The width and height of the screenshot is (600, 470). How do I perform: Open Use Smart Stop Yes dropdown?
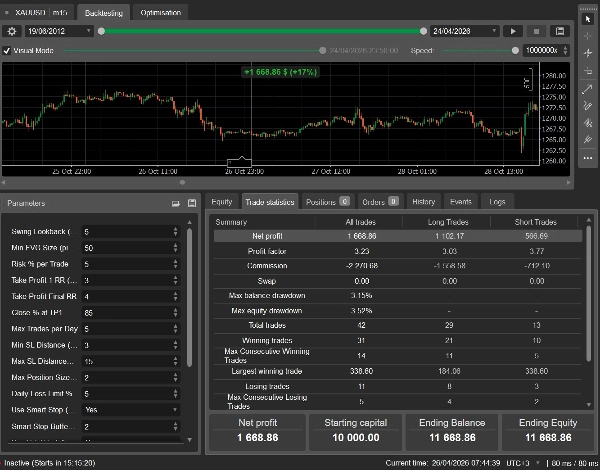pyautogui.click(x=130, y=410)
